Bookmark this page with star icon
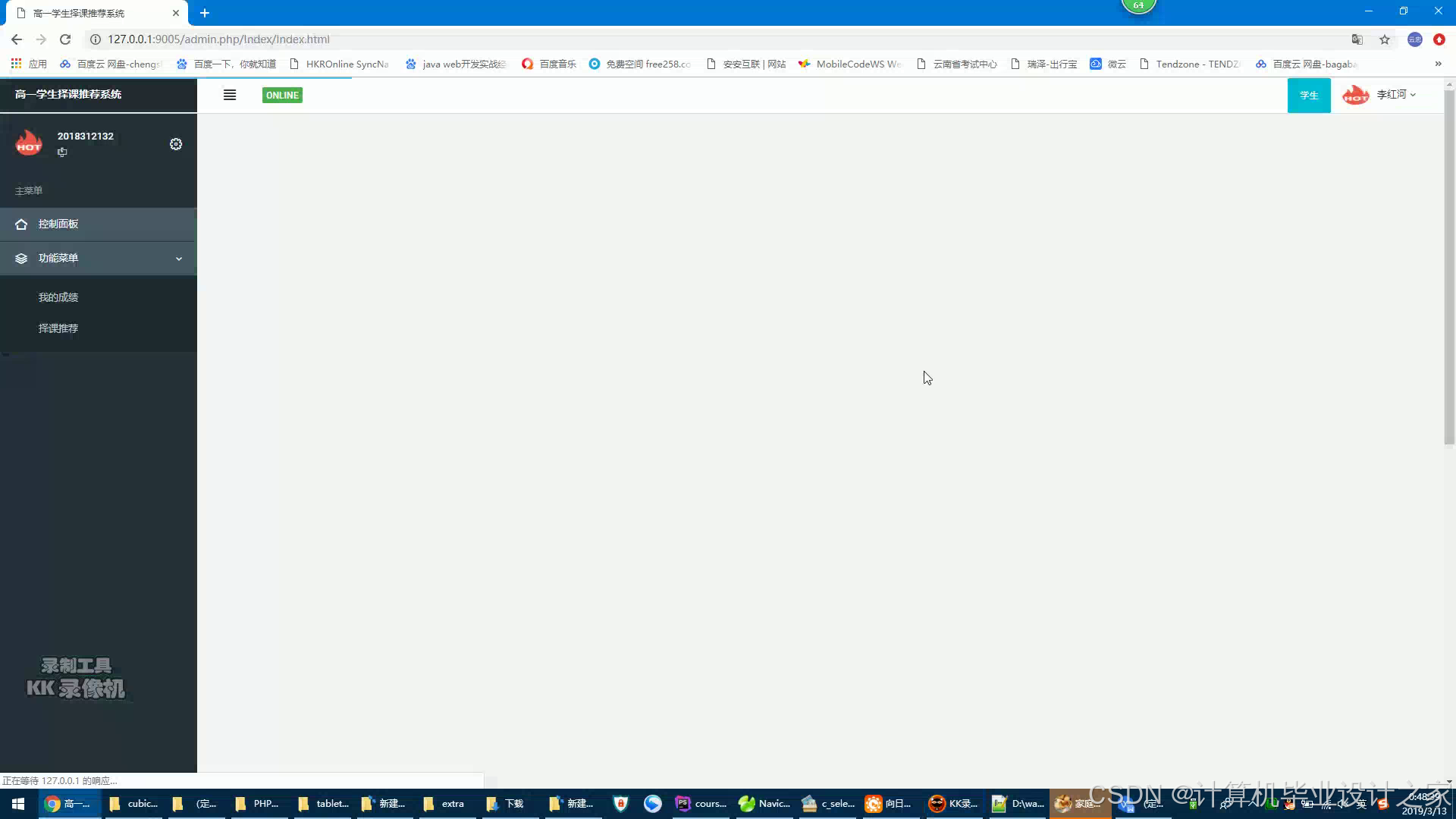This screenshot has width=1456, height=819. click(x=1385, y=39)
